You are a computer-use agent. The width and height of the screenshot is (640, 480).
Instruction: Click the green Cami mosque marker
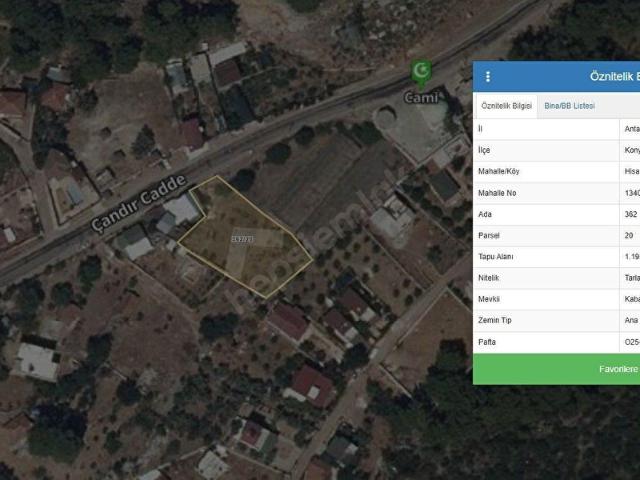420,73
